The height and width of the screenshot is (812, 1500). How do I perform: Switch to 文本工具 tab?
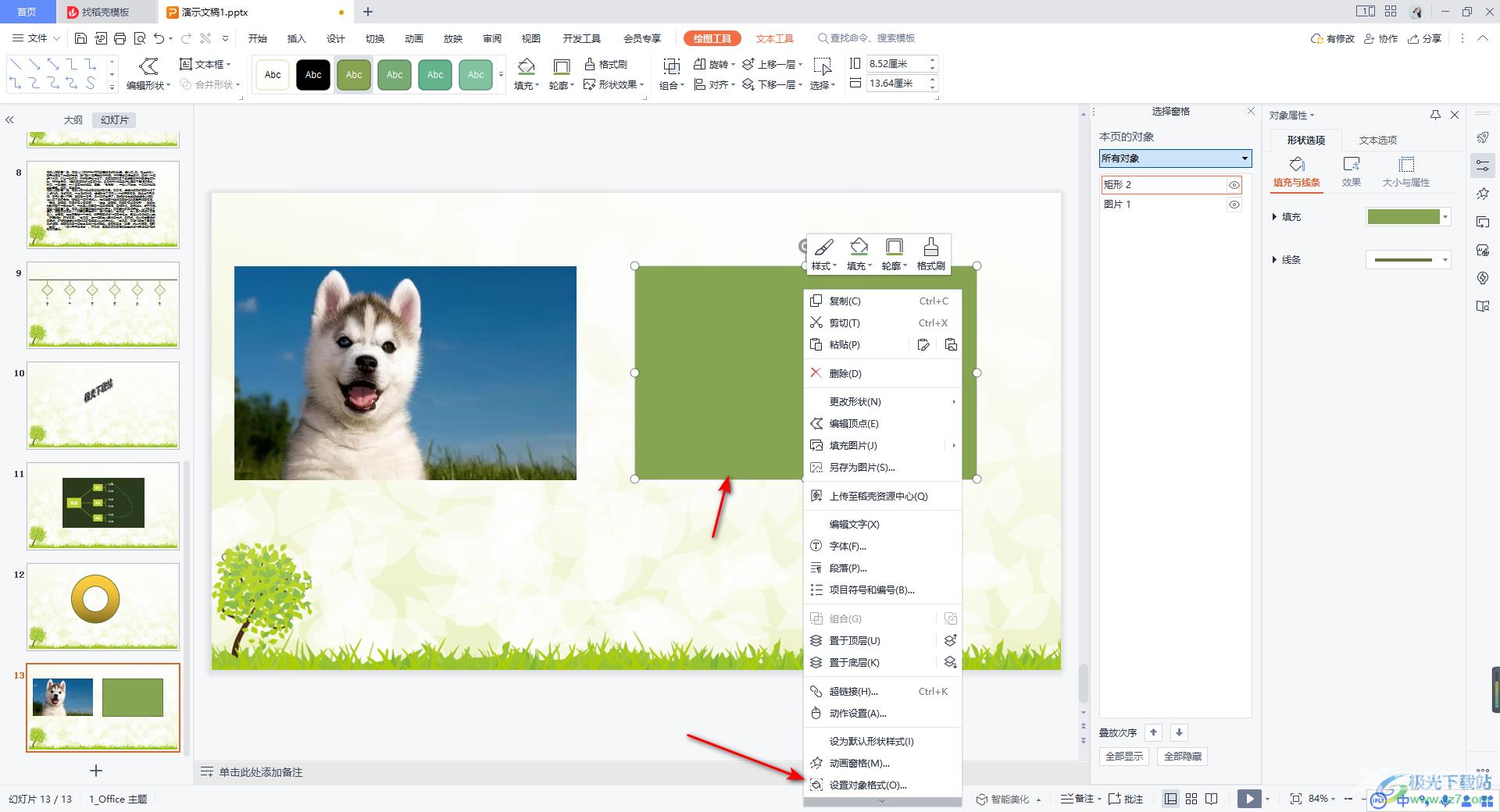(x=774, y=38)
